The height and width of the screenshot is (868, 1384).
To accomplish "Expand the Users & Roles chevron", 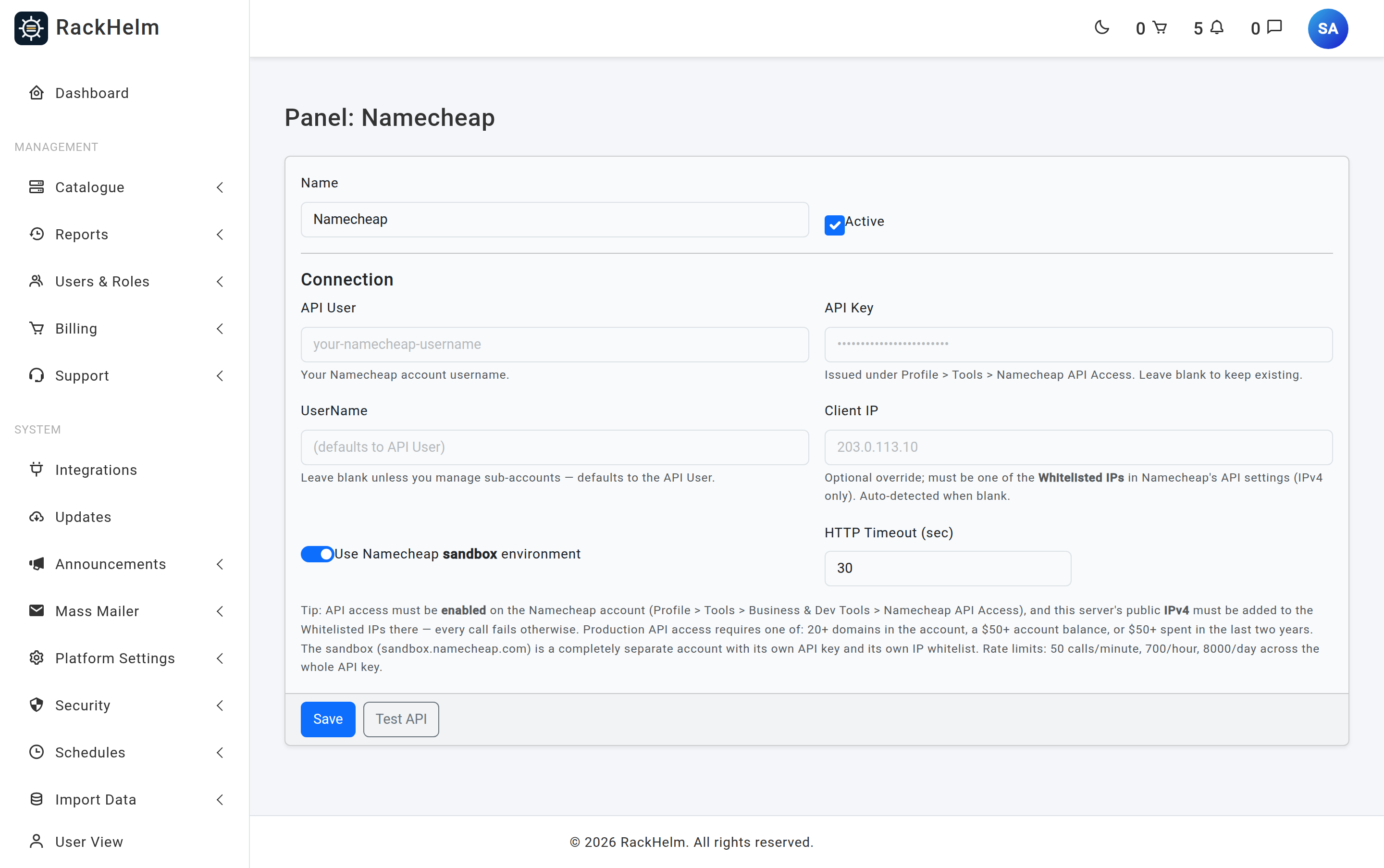I will pos(220,281).
